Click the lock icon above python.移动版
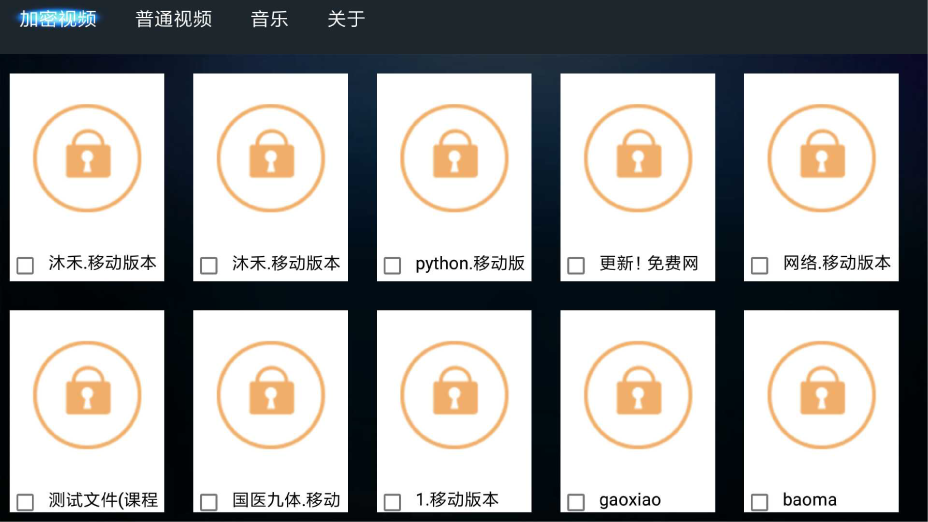This screenshot has width=928, height=522. pos(454,158)
